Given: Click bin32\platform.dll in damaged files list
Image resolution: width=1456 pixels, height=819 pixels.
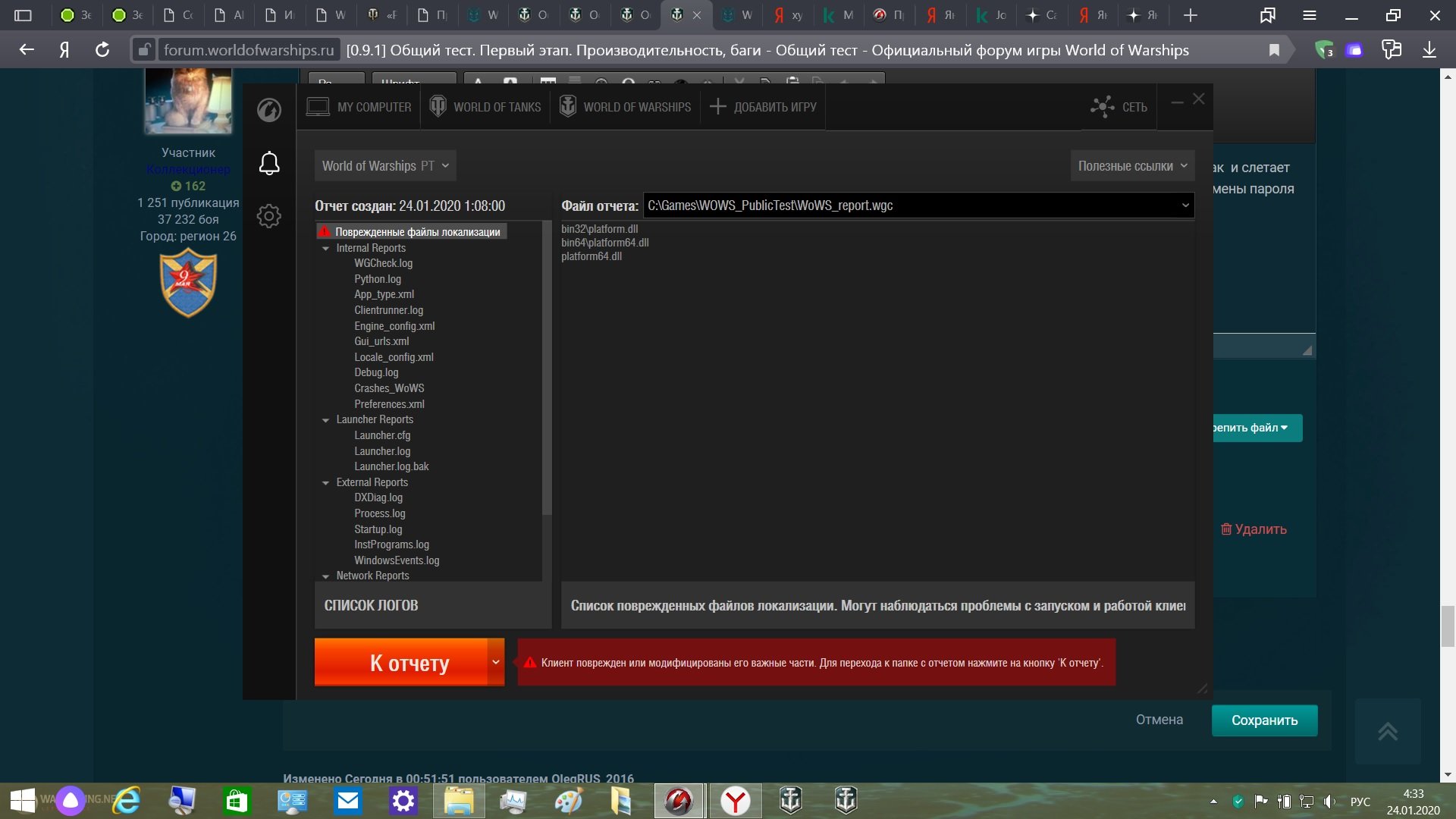Looking at the screenshot, I should [600, 229].
